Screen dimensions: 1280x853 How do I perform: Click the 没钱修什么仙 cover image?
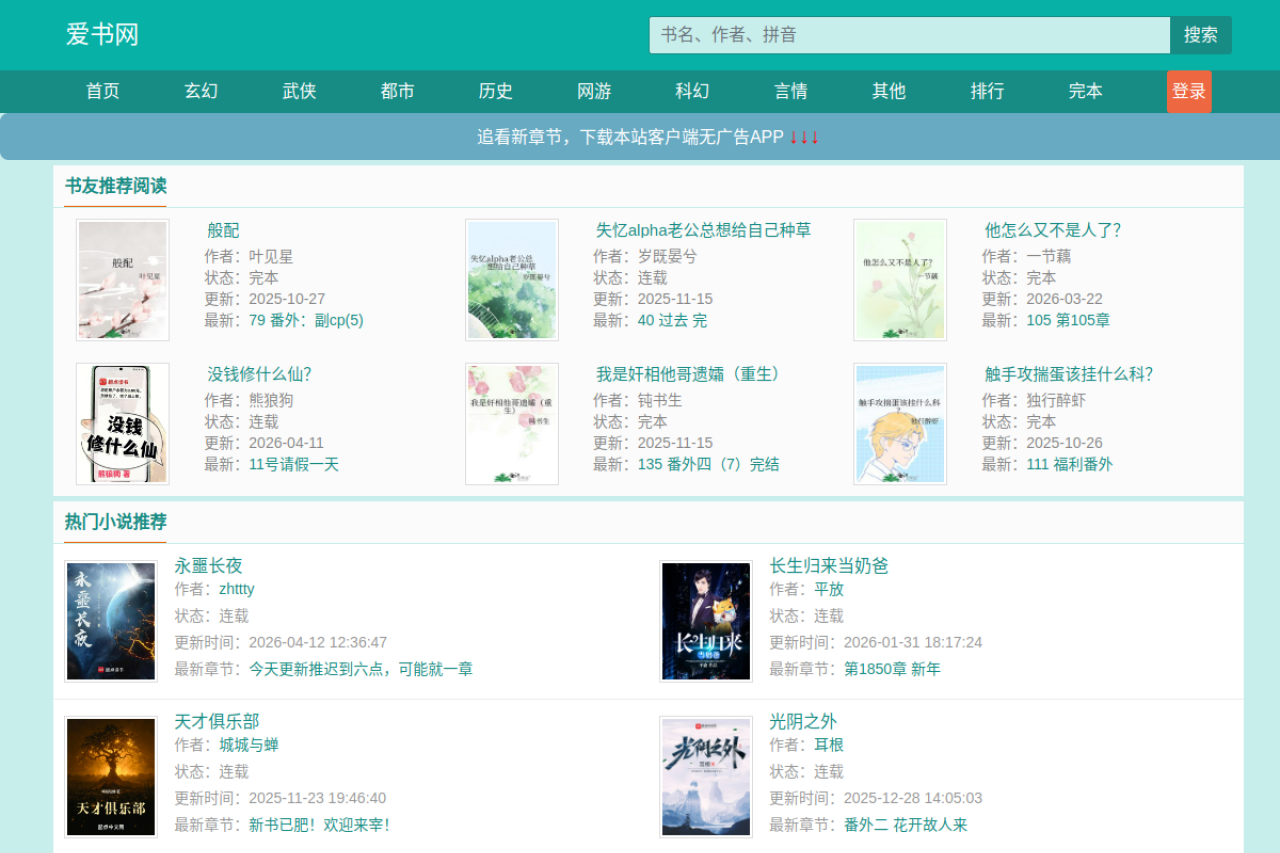click(x=122, y=424)
